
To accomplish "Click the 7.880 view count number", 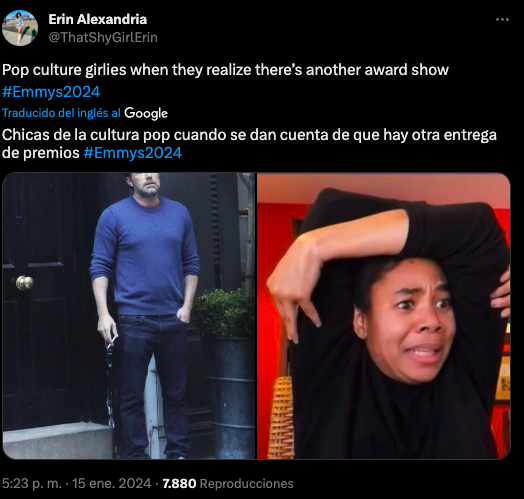I will tap(179, 484).
